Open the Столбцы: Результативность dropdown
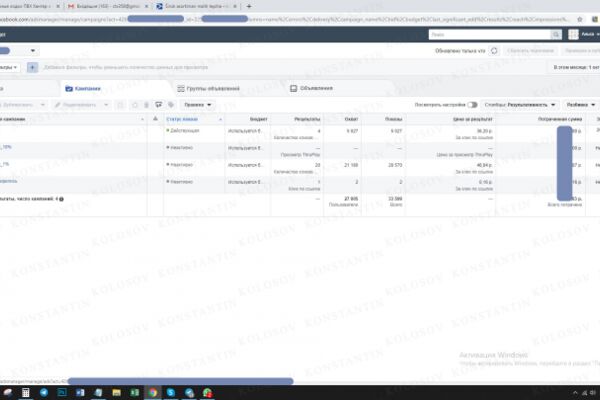Screen dimensions: 600x400 coord(520,105)
